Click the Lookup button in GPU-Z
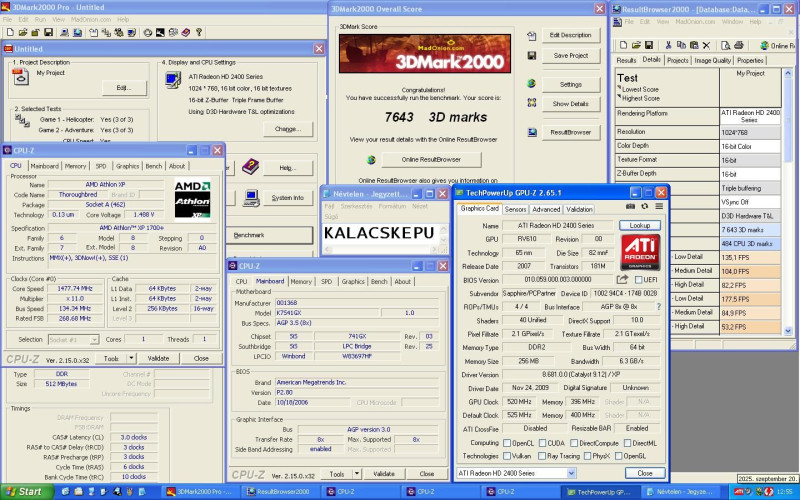The image size is (800, 500). [x=640, y=225]
